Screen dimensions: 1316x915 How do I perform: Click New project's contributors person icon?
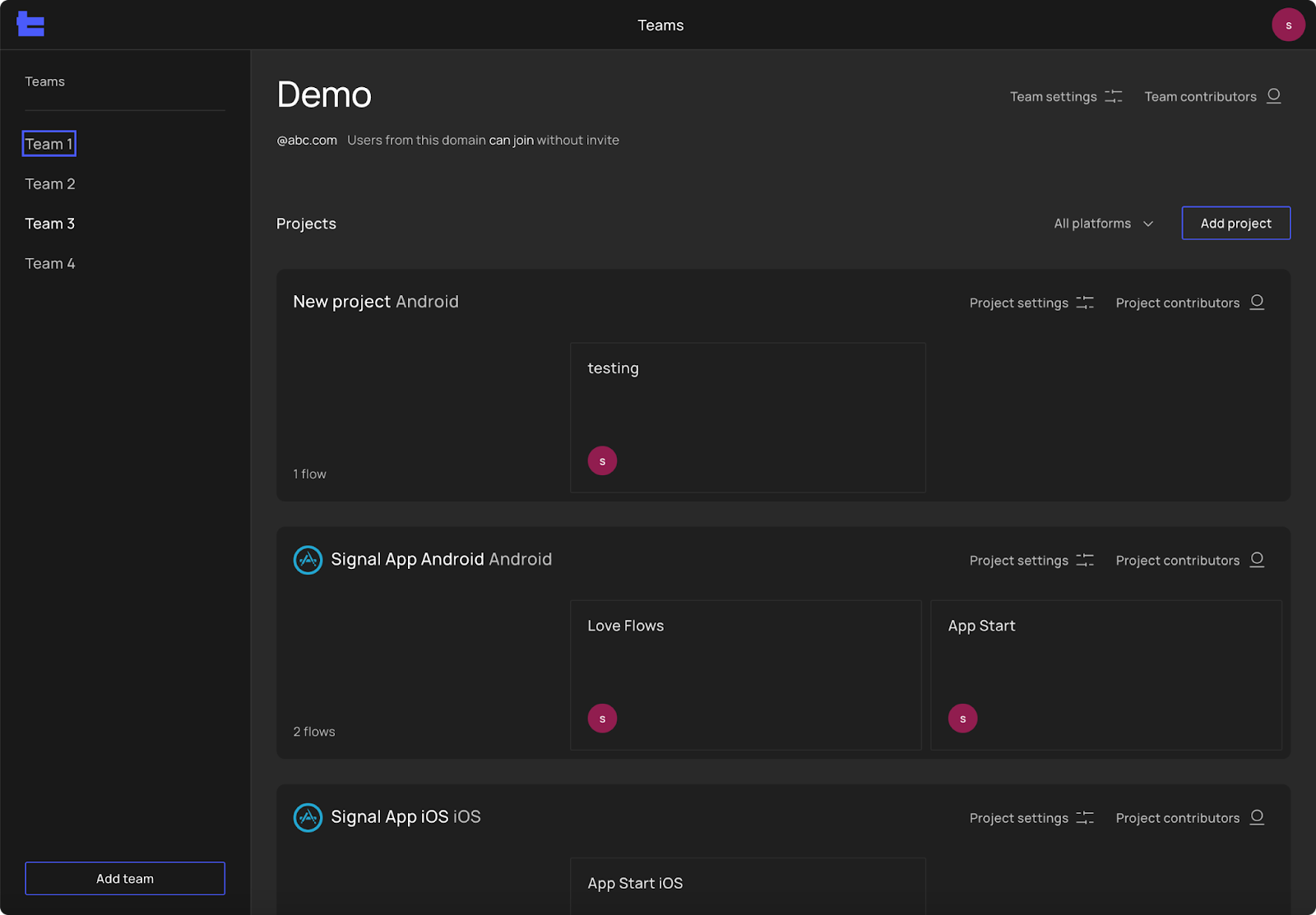(x=1257, y=302)
